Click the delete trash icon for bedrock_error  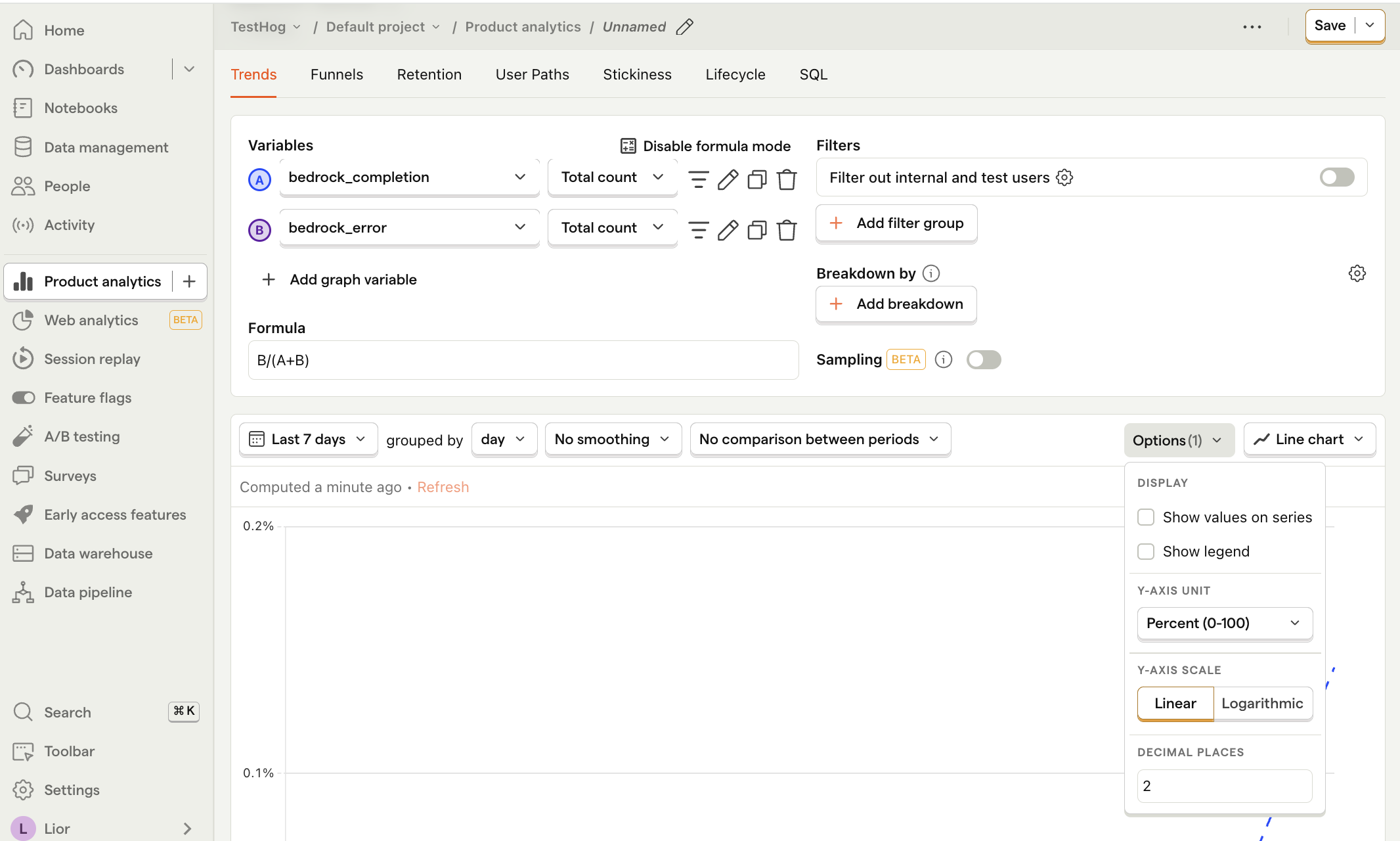[x=788, y=228]
